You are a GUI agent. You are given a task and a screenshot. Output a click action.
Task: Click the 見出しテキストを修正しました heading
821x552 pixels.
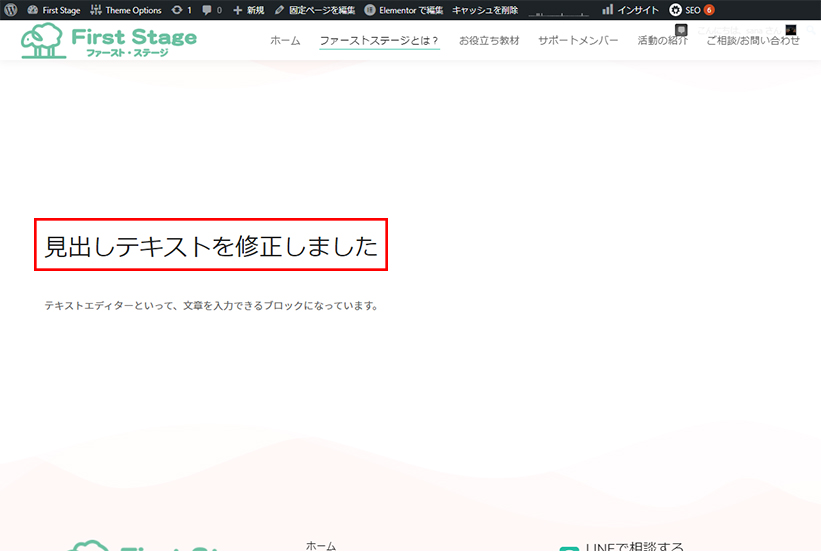click(211, 246)
